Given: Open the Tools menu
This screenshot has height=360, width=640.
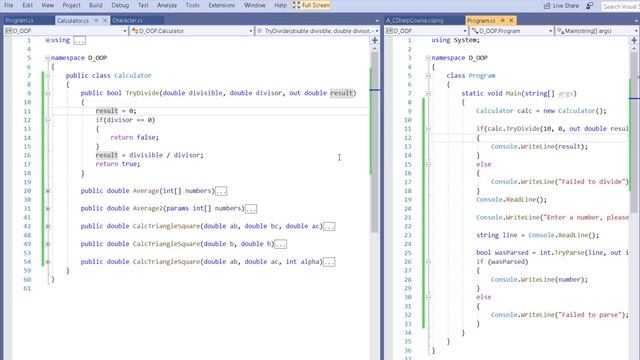Looking at the screenshot, I should pyautogui.click(x=192, y=5).
